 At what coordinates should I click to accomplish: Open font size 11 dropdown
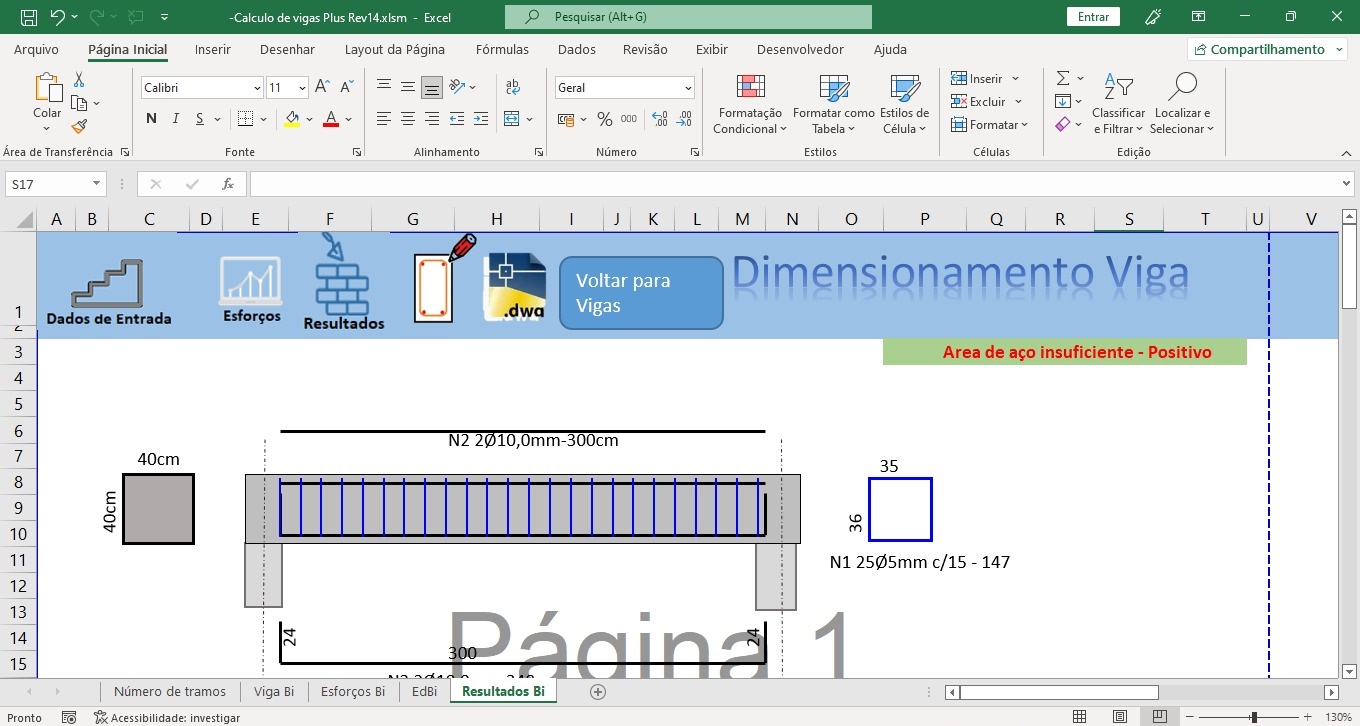pyautogui.click(x=301, y=88)
